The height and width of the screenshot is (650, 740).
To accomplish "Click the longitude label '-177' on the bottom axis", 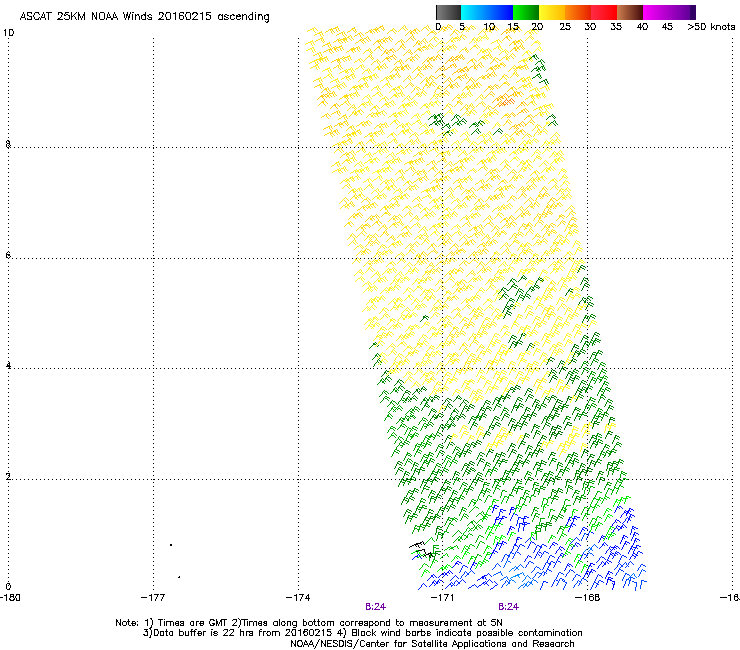I will [153, 598].
